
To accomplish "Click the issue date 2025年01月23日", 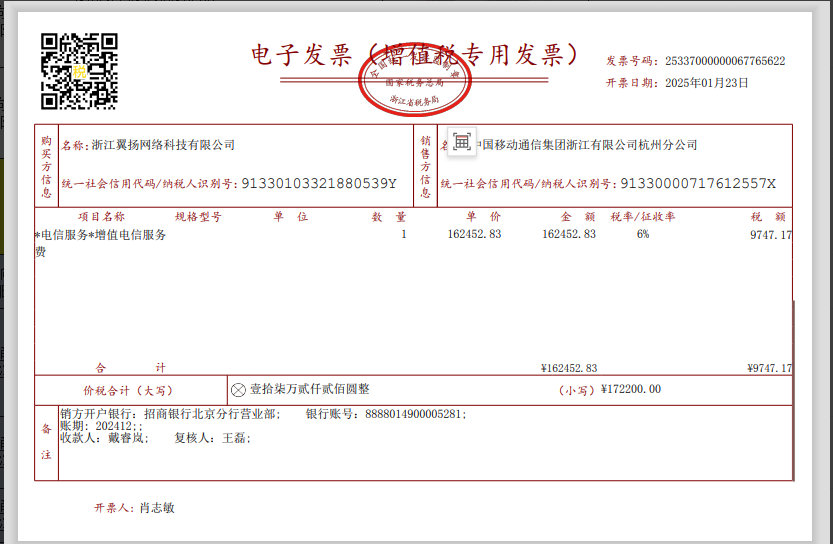I will (706, 83).
